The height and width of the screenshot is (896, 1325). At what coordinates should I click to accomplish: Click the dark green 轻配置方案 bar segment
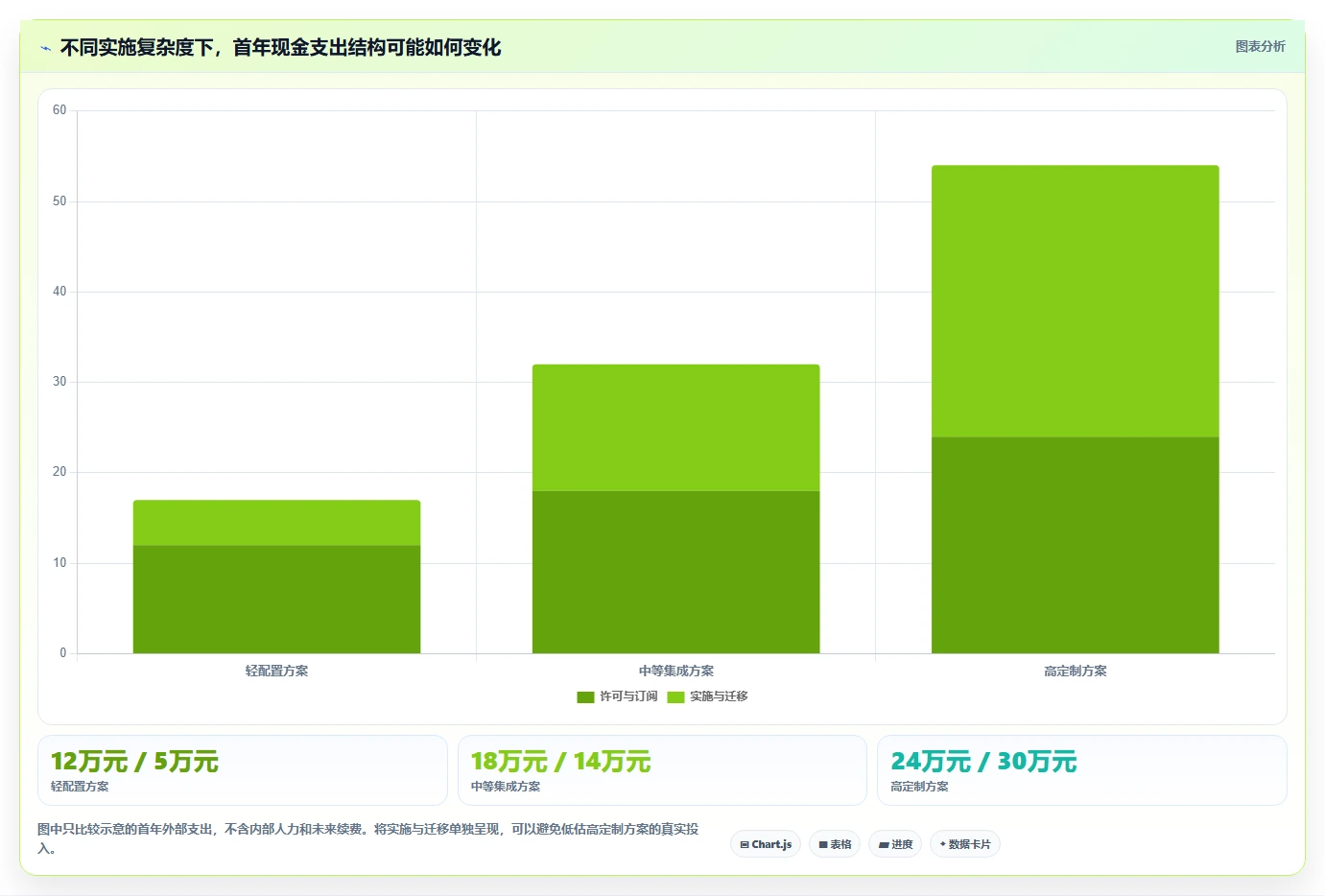276,600
